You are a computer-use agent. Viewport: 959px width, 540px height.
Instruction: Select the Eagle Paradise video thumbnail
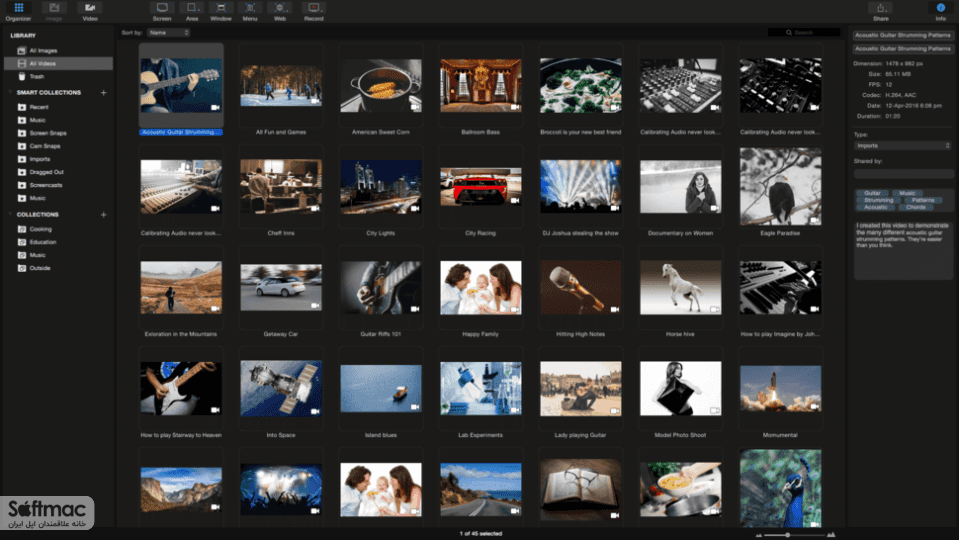[780, 187]
